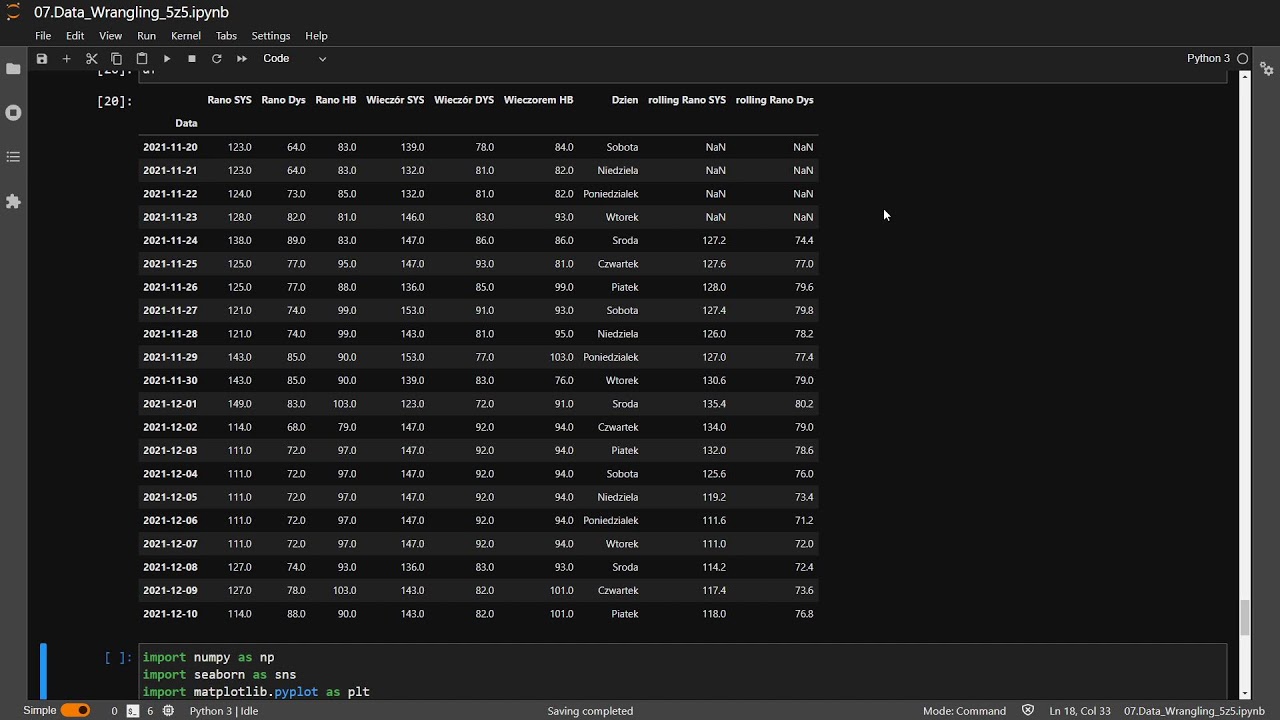The image size is (1280, 720).
Task: Open the property inspector gears icon
Action: tap(1267, 69)
